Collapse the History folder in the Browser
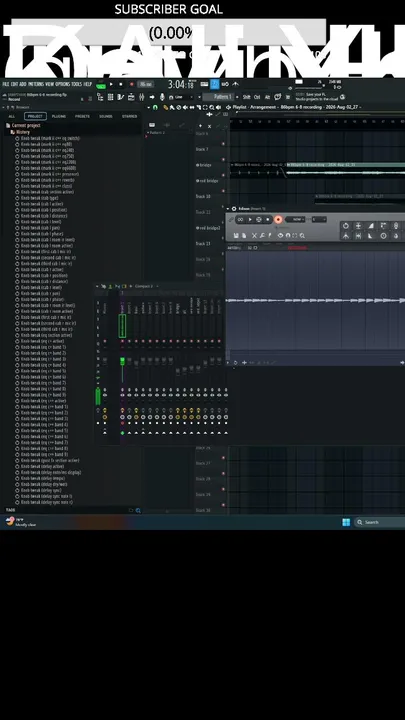Viewport: 405px width, 720px height. (19, 132)
